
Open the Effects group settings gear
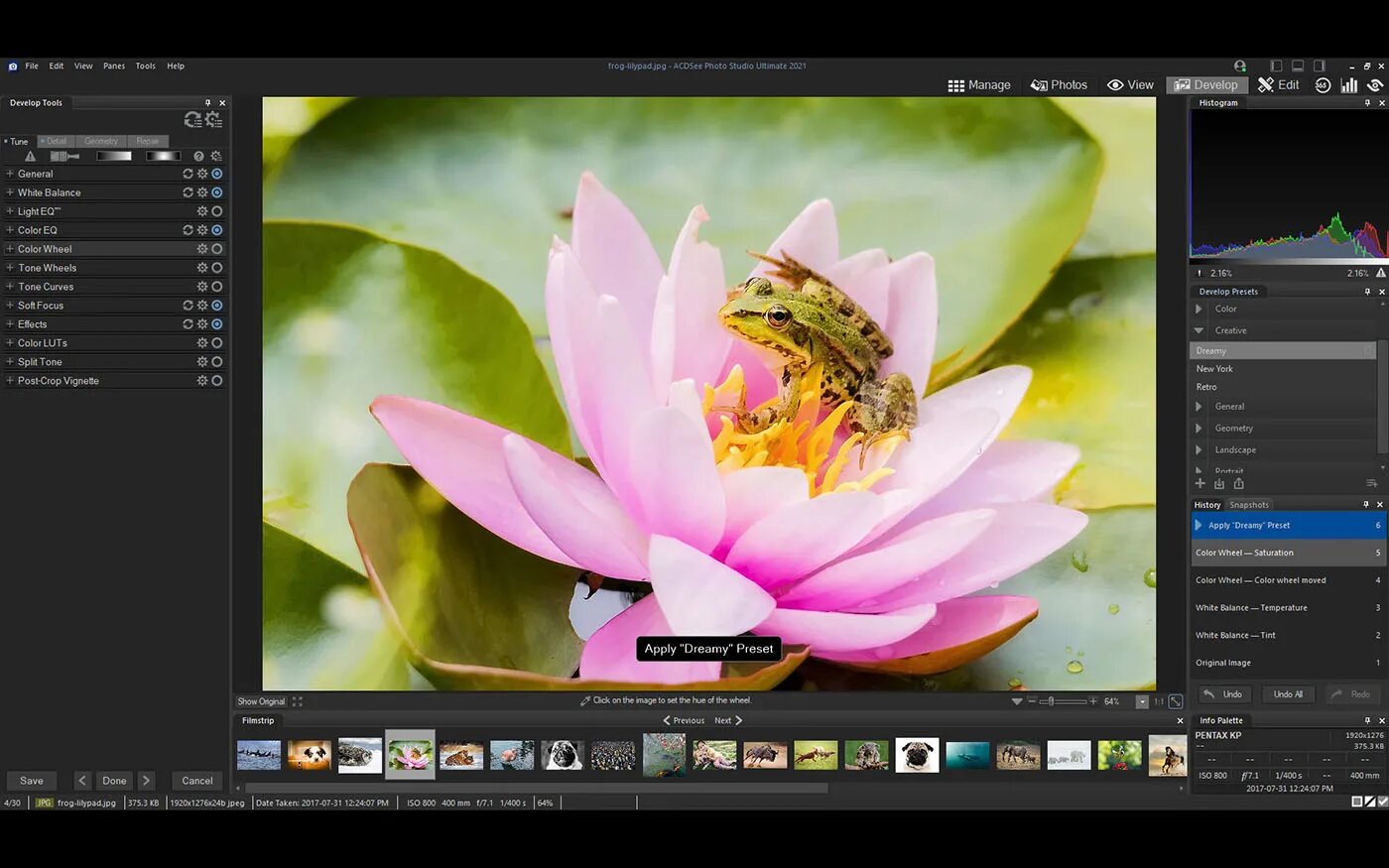pyautogui.click(x=202, y=324)
